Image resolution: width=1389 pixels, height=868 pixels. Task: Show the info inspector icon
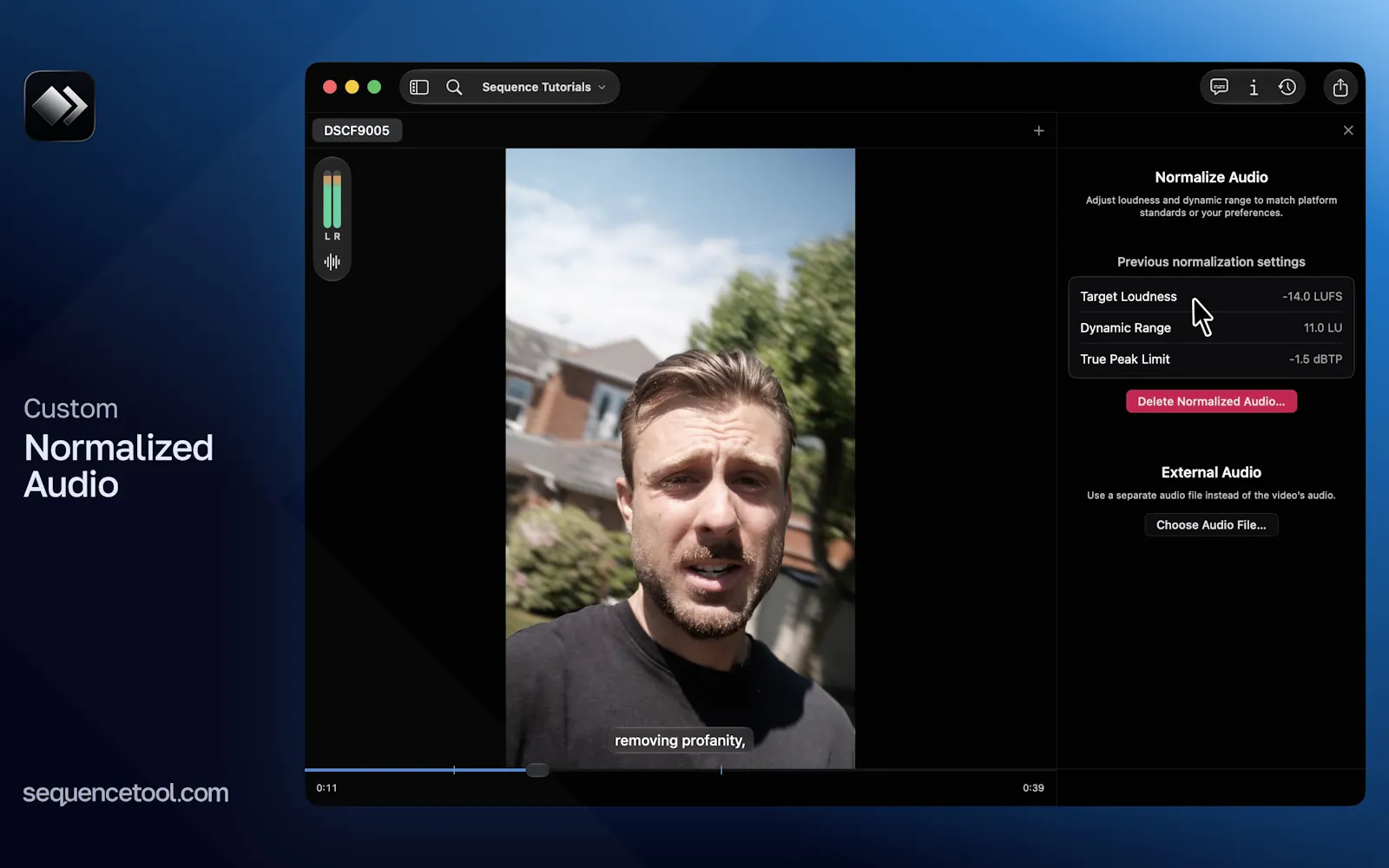point(1254,87)
